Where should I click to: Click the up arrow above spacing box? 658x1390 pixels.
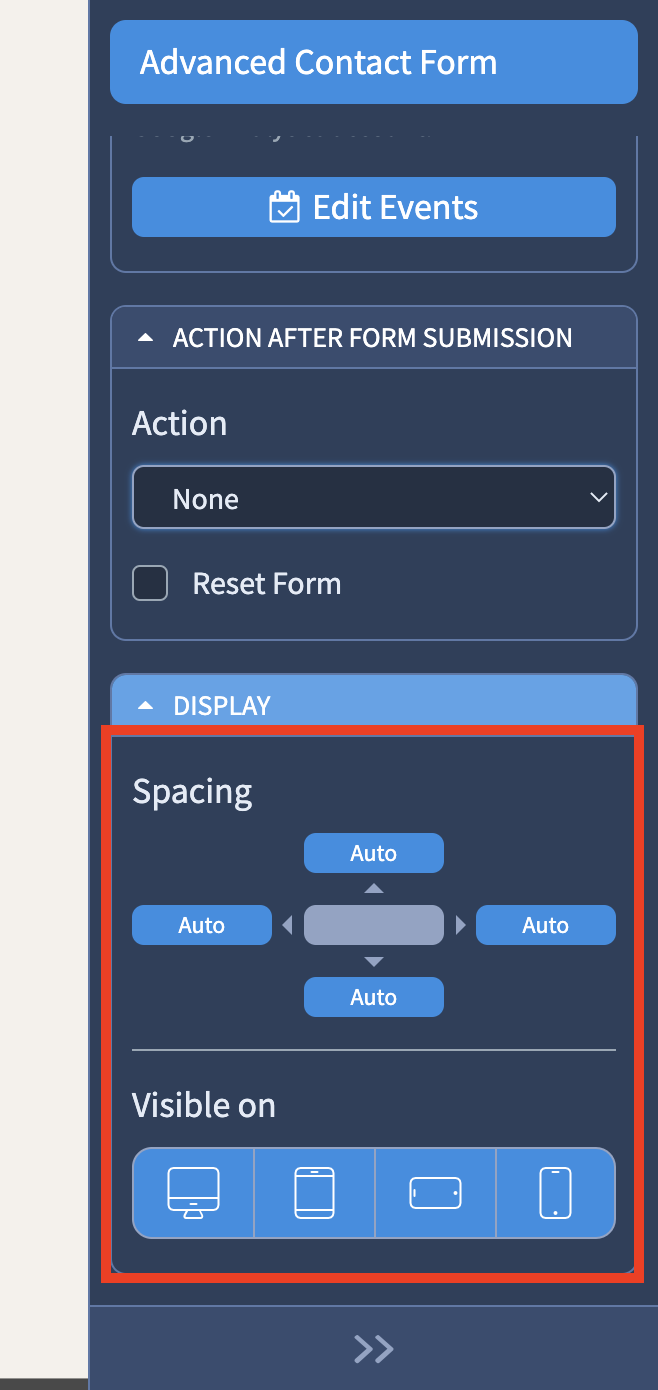pyautogui.click(x=374, y=888)
